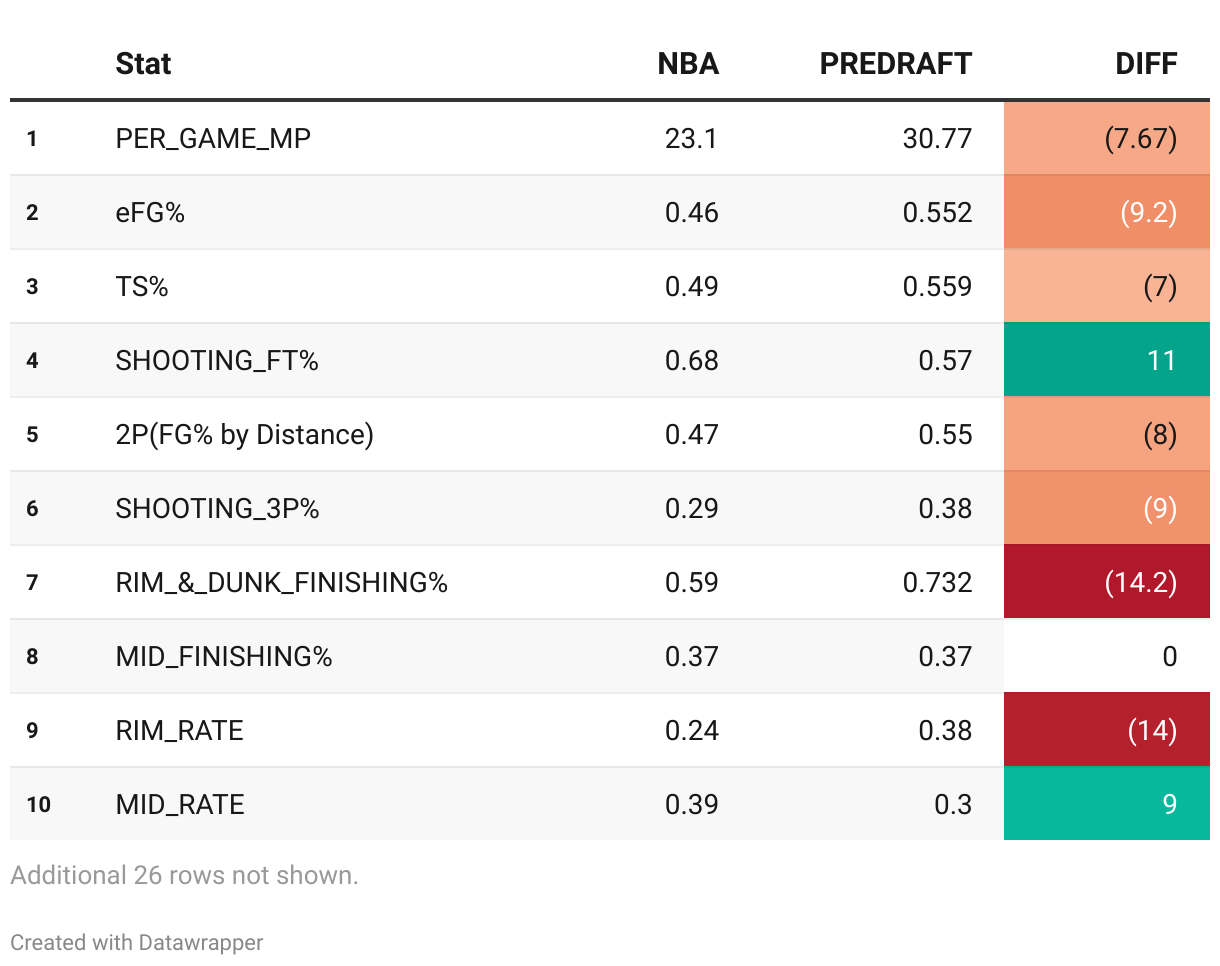Select the MID_RATE row label
Screen dimensions: 1220x966
point(180,804)
